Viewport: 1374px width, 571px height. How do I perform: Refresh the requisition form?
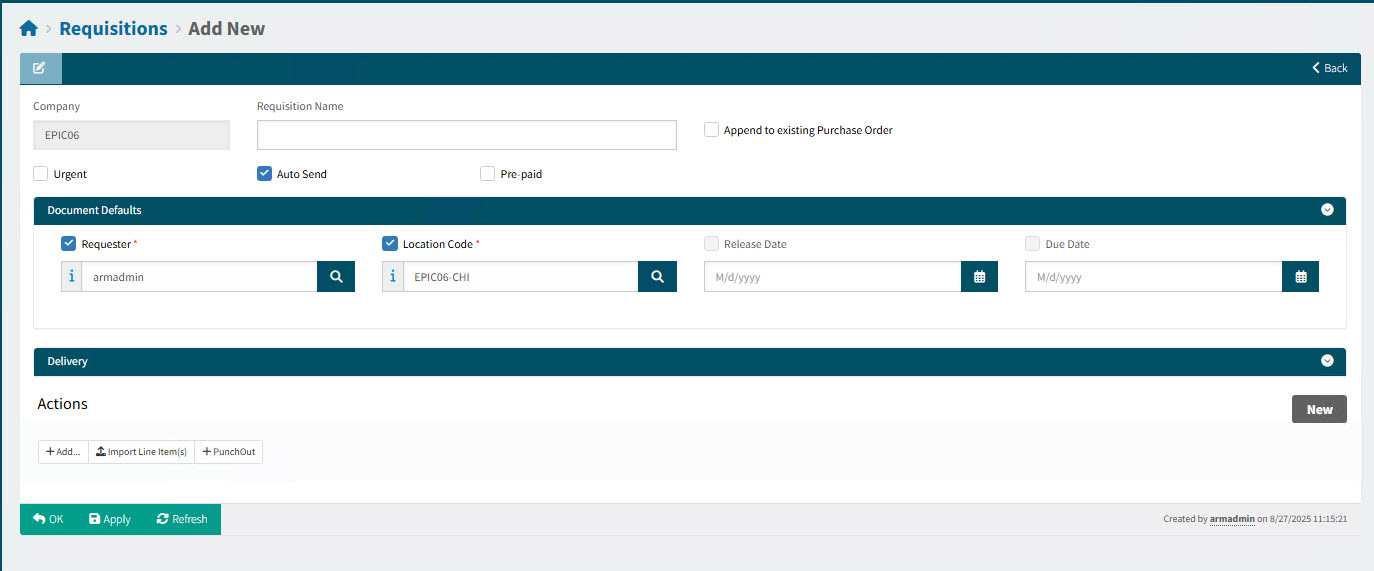[182, 519]
